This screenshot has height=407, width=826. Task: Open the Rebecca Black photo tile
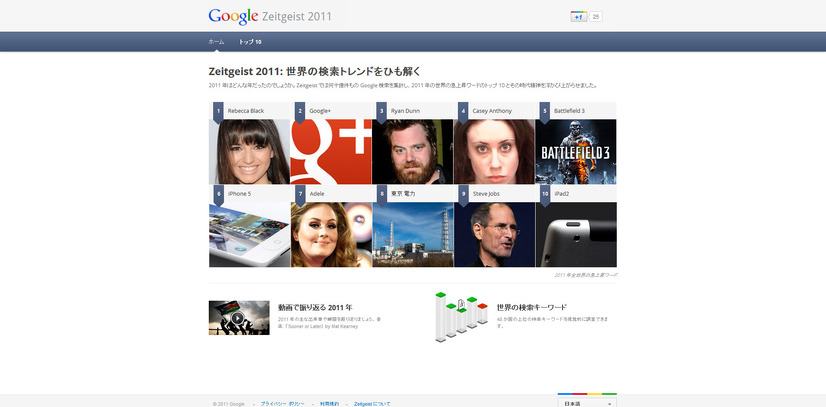(250, 152)
